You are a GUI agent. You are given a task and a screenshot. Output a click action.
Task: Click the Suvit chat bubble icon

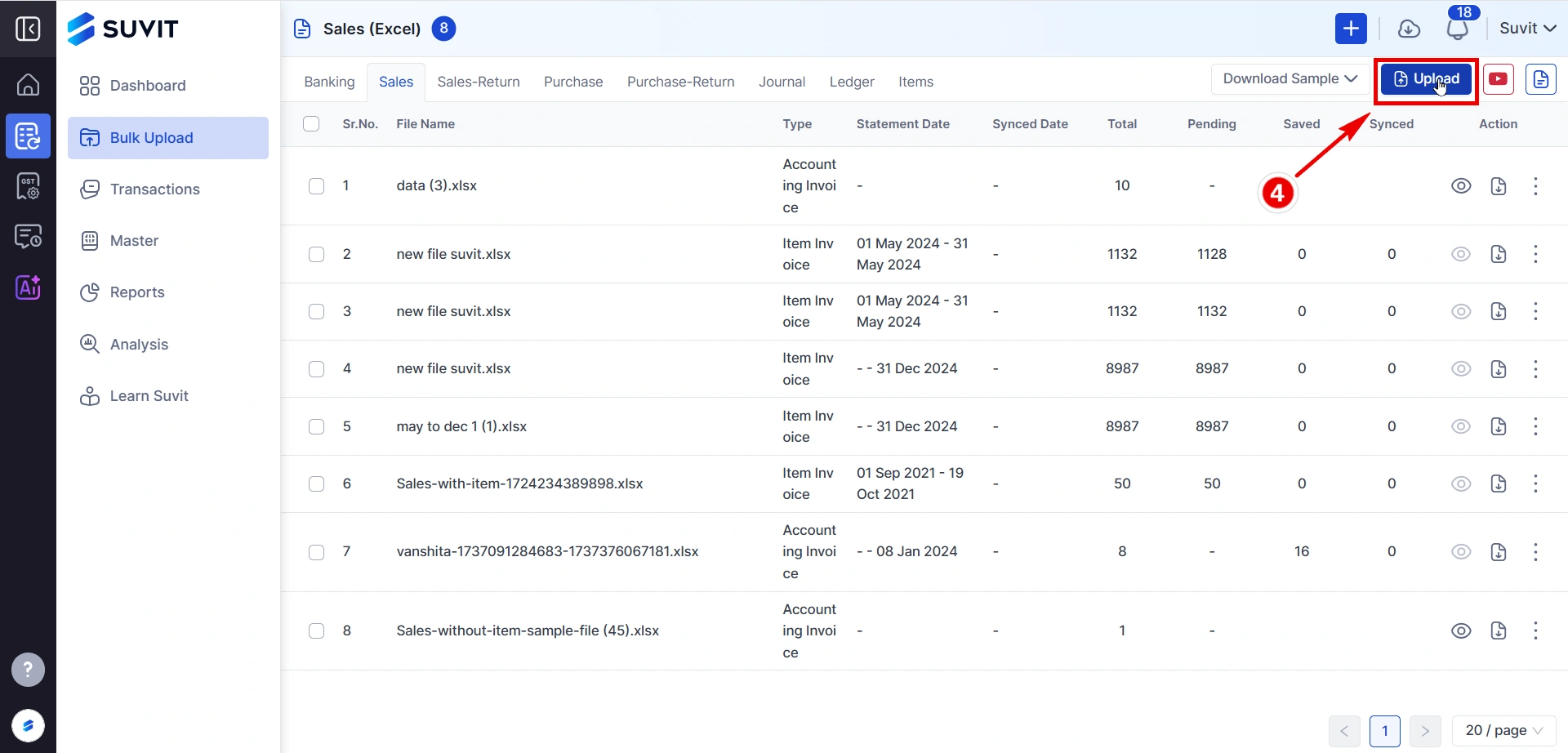28,725
